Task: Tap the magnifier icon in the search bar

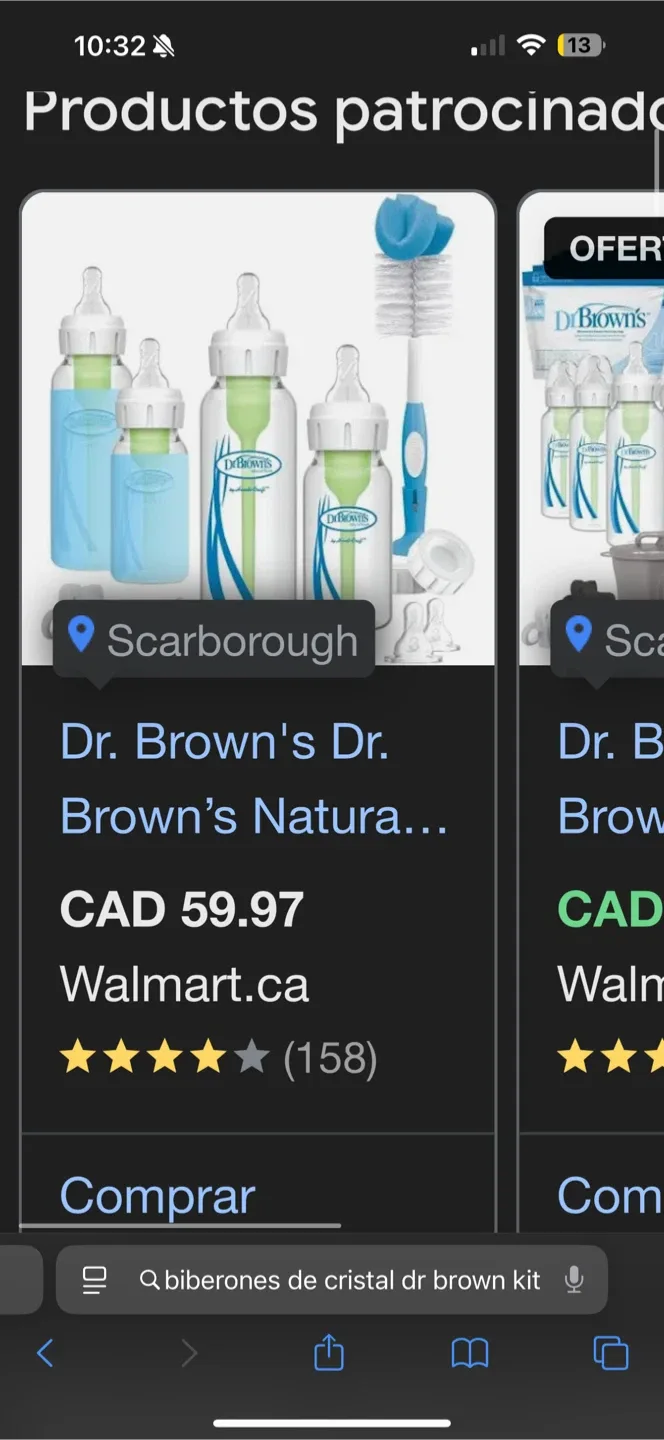Action: [x=150, y=1280]
